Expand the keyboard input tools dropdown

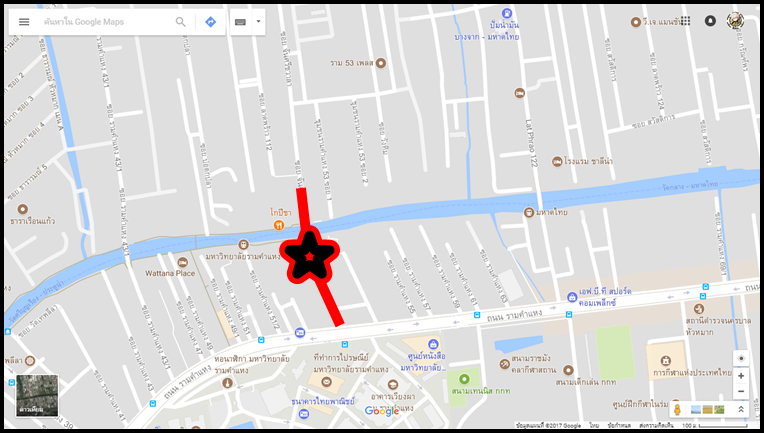point(258,22)
